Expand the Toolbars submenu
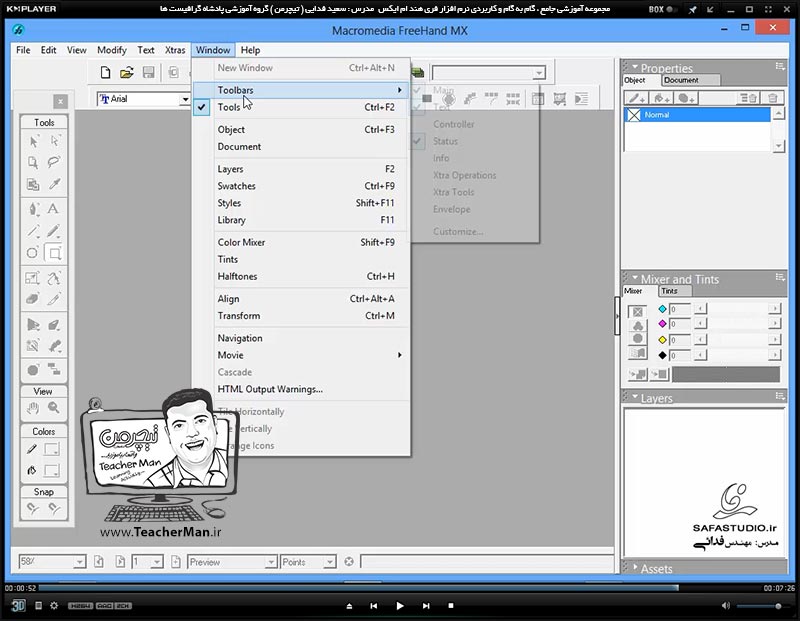800x621 pixels. click(x=301, y=90)
